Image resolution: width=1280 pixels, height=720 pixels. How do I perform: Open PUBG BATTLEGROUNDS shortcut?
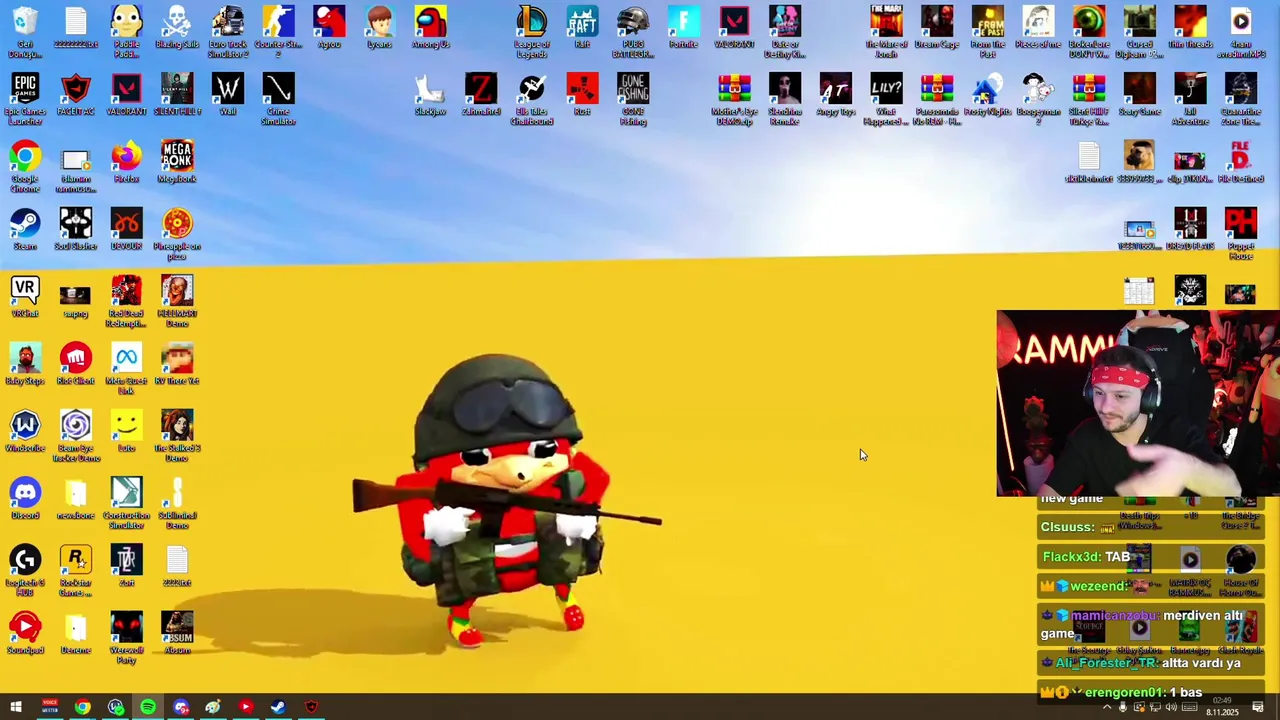coord(633,32)
